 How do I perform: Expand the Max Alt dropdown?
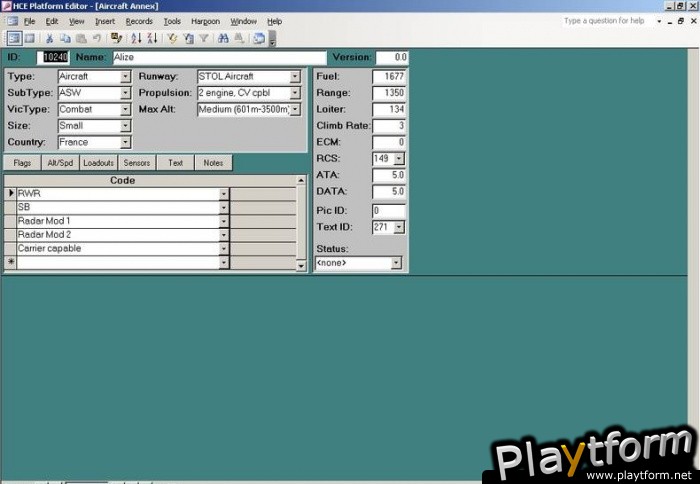[295, 109]
